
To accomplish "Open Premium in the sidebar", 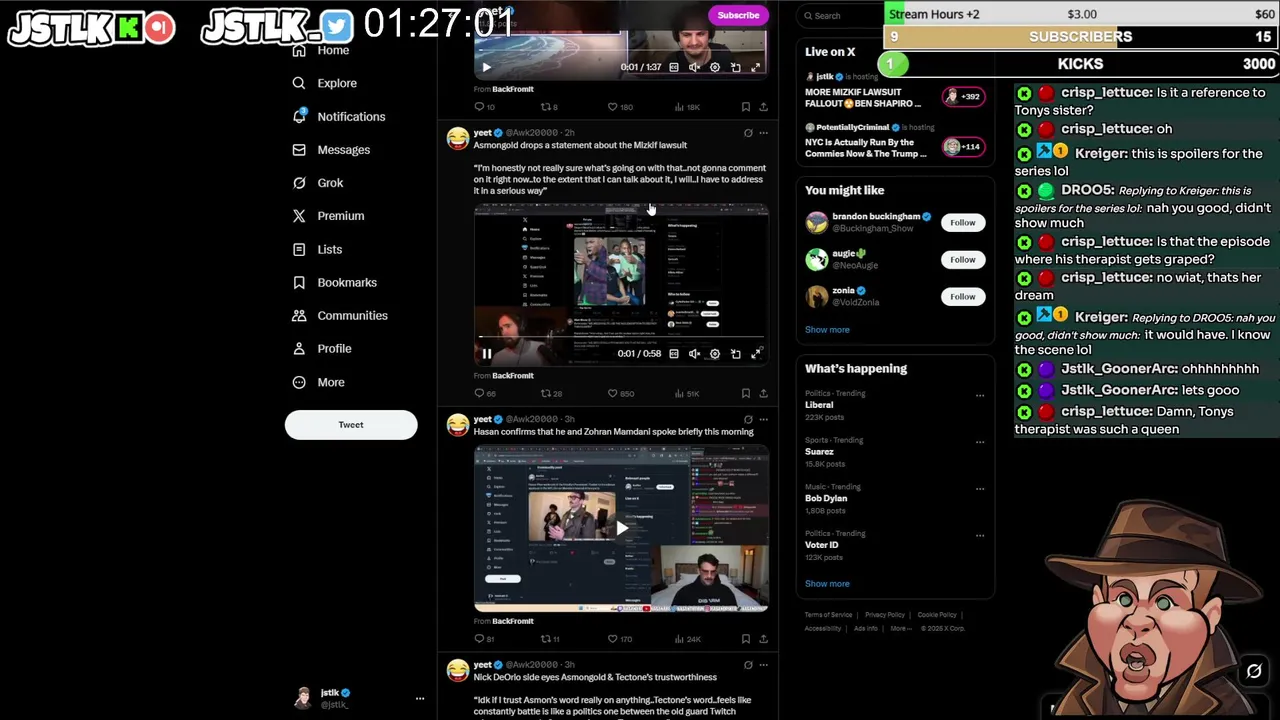I will tap(327, 216).
